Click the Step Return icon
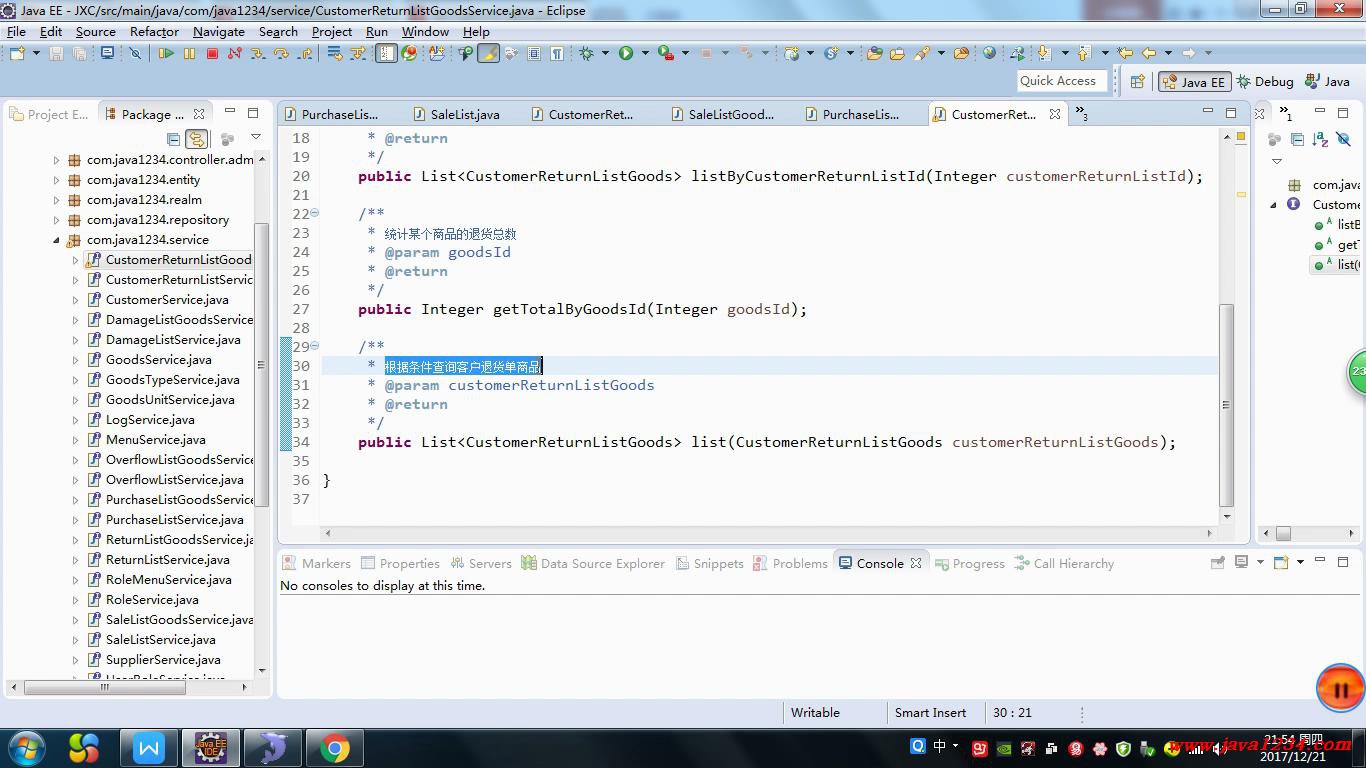 point(303,53)
